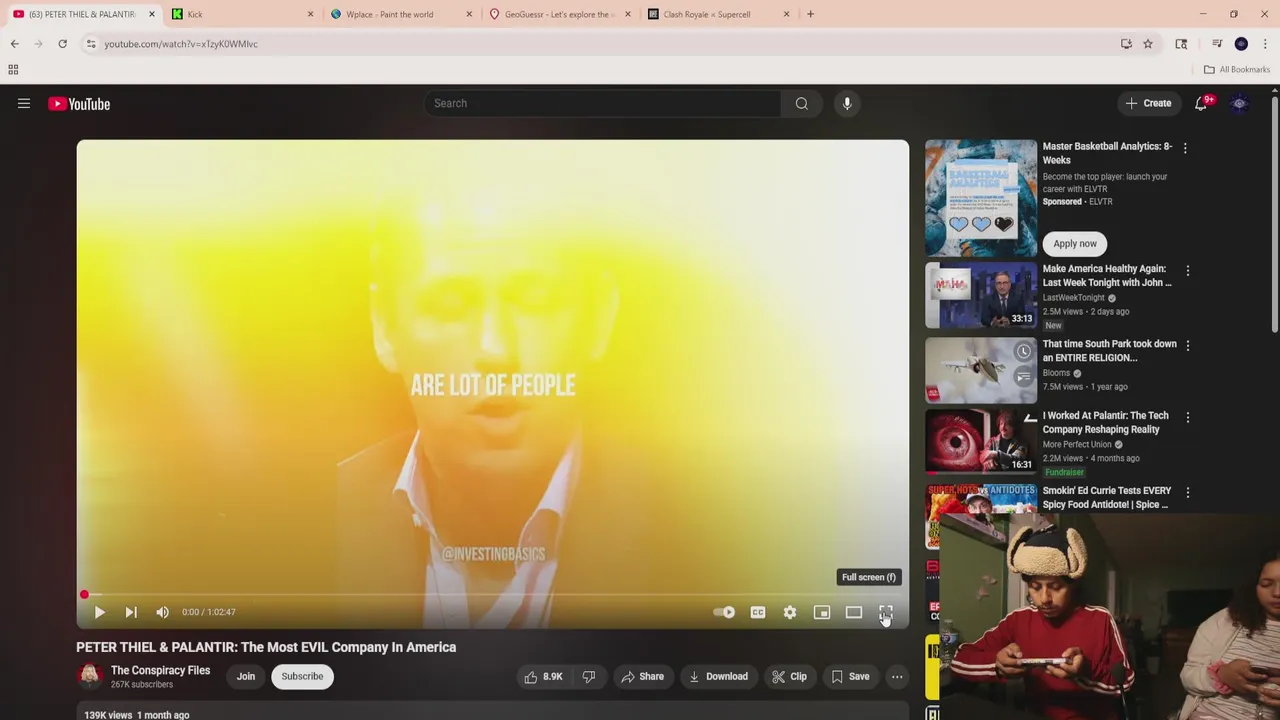1280x720 pixels.
Task: Toggle autoplay switch in player
Action: click(x=724, y=612)
